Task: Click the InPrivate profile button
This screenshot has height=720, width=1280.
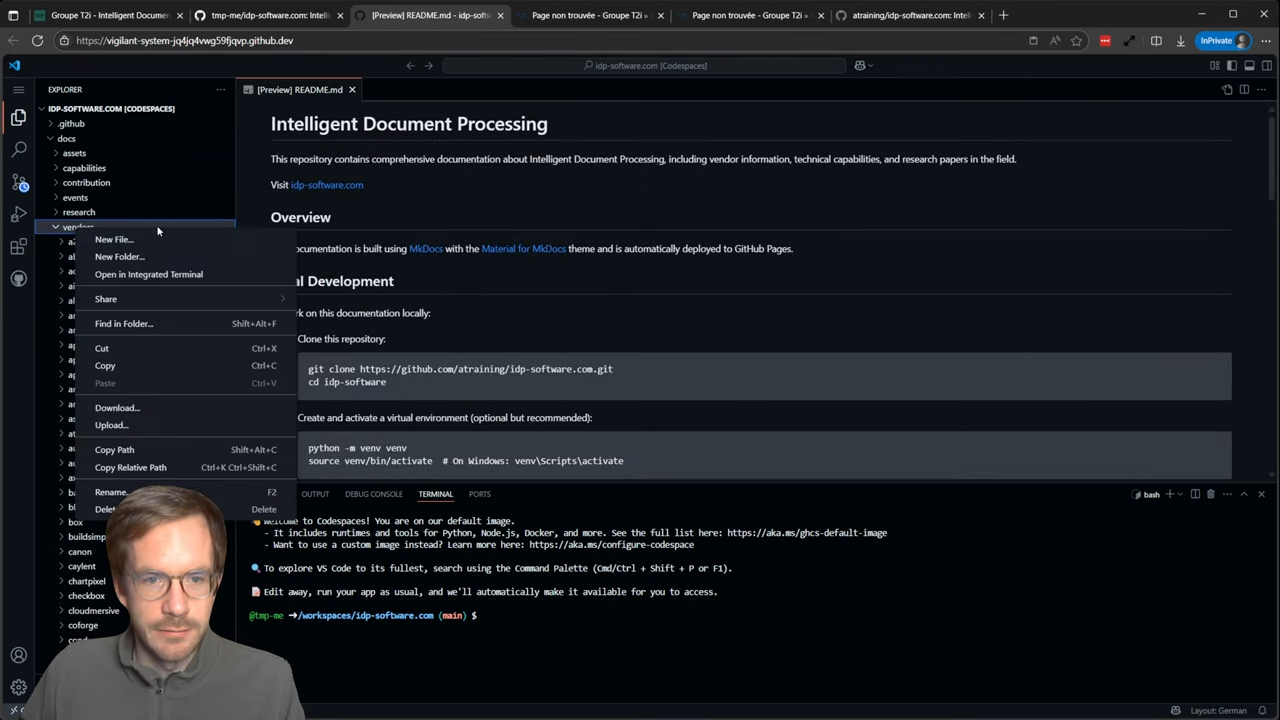Action: 1224,41
